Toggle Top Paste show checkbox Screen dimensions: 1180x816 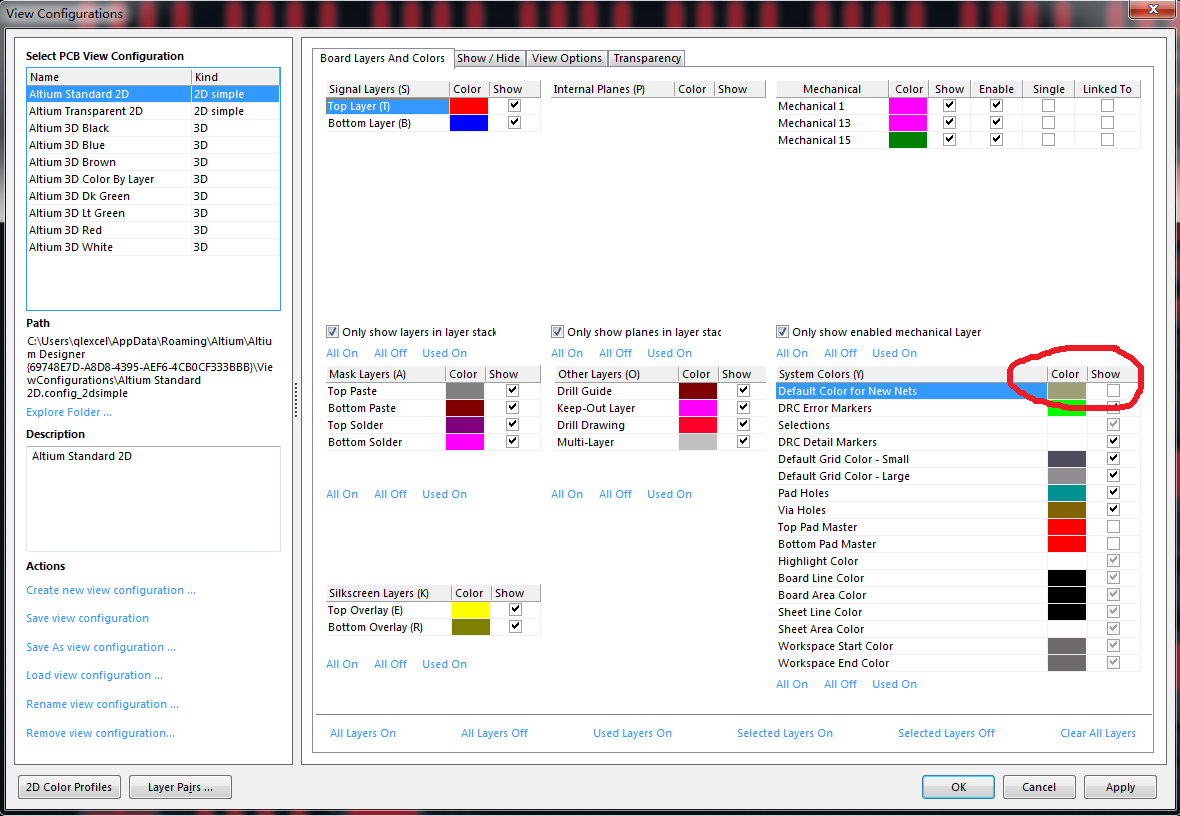point(512,390)
